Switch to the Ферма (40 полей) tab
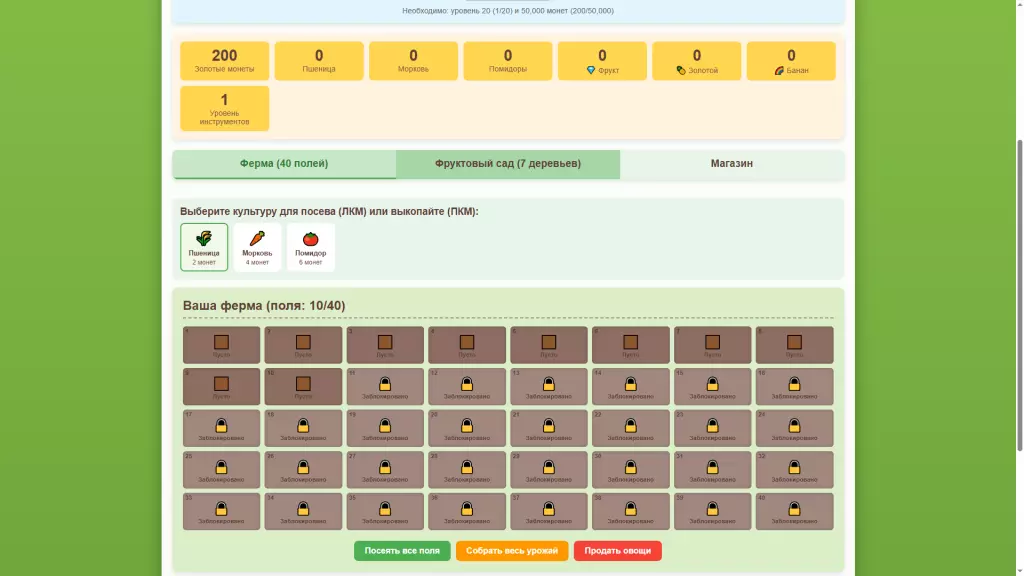 pyautogui.click(x=284, y=164)
